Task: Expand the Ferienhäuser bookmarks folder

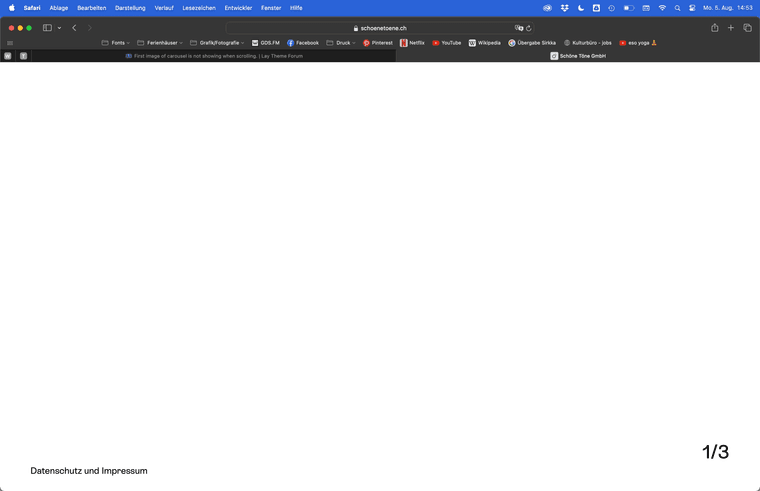Action: tap(160, 43)
